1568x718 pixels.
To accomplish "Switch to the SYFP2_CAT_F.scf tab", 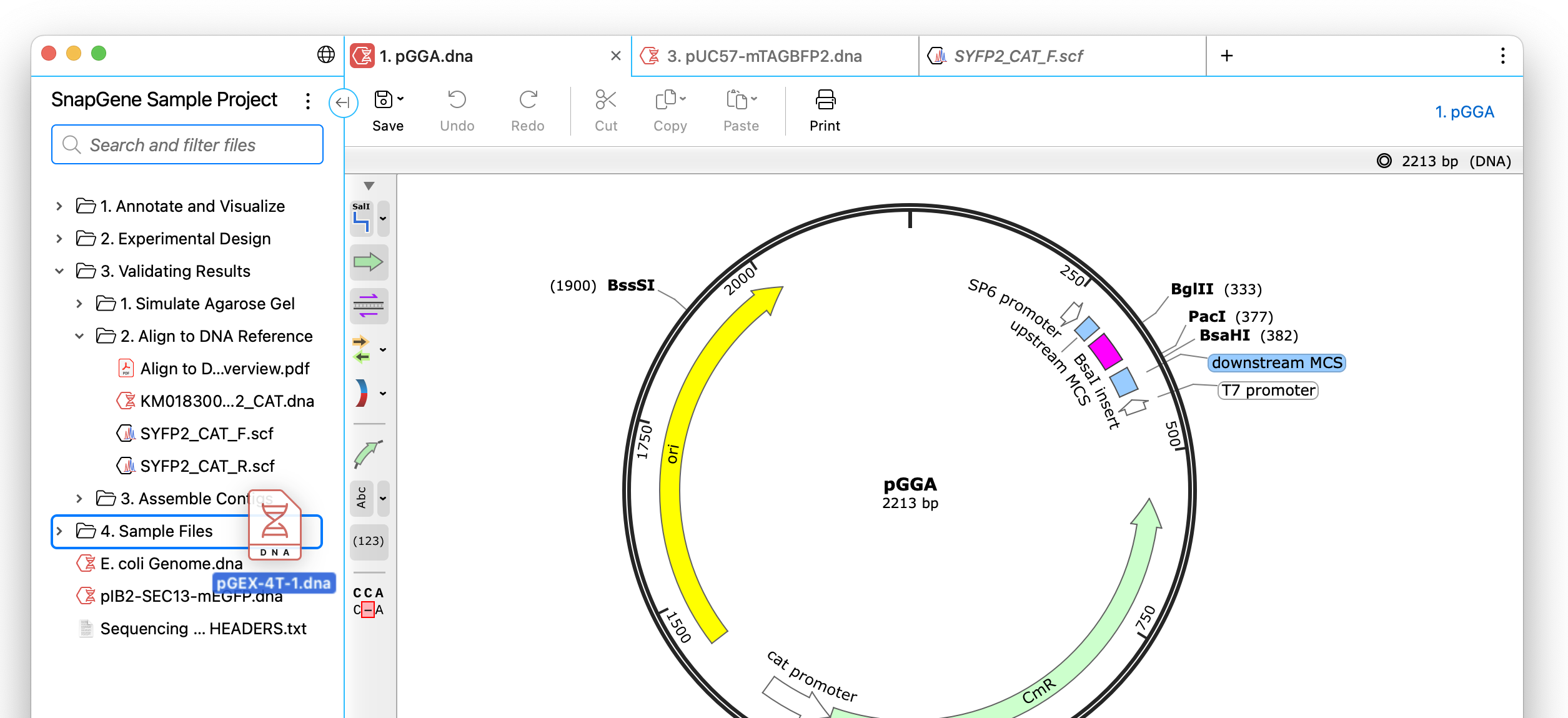I will pyautogui.click(x=1062, y=56).
